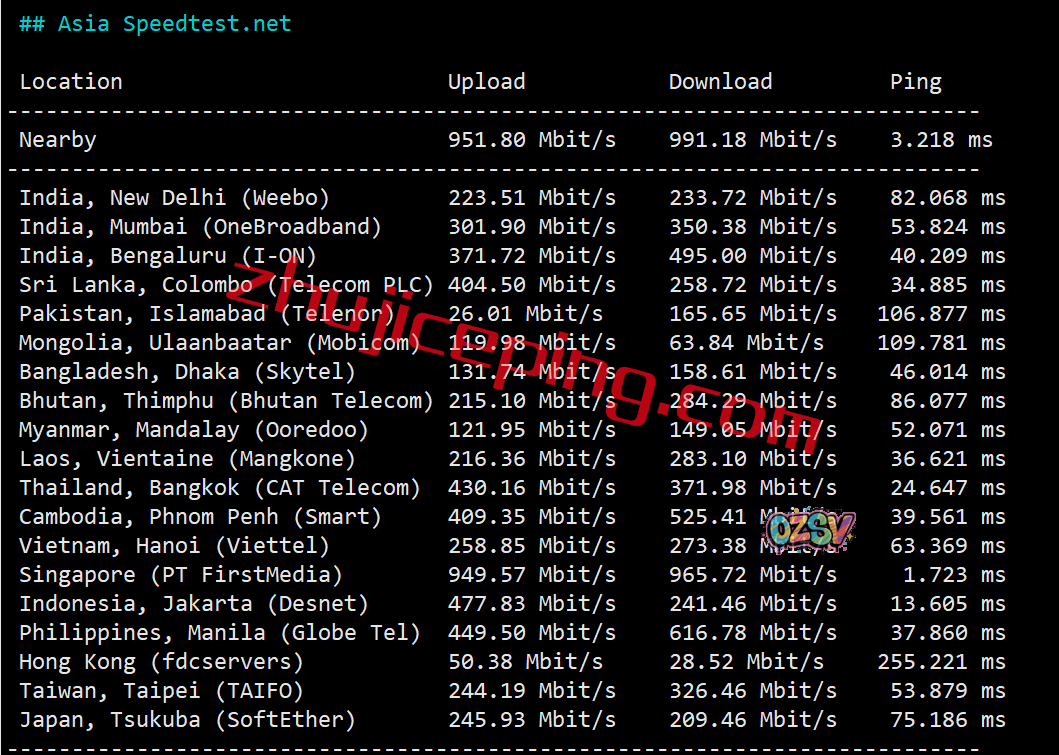This screenshot has width=1059, height=755.
Task: Select the India, New Delhi (Weebo) entry
Action: [174, 198]
